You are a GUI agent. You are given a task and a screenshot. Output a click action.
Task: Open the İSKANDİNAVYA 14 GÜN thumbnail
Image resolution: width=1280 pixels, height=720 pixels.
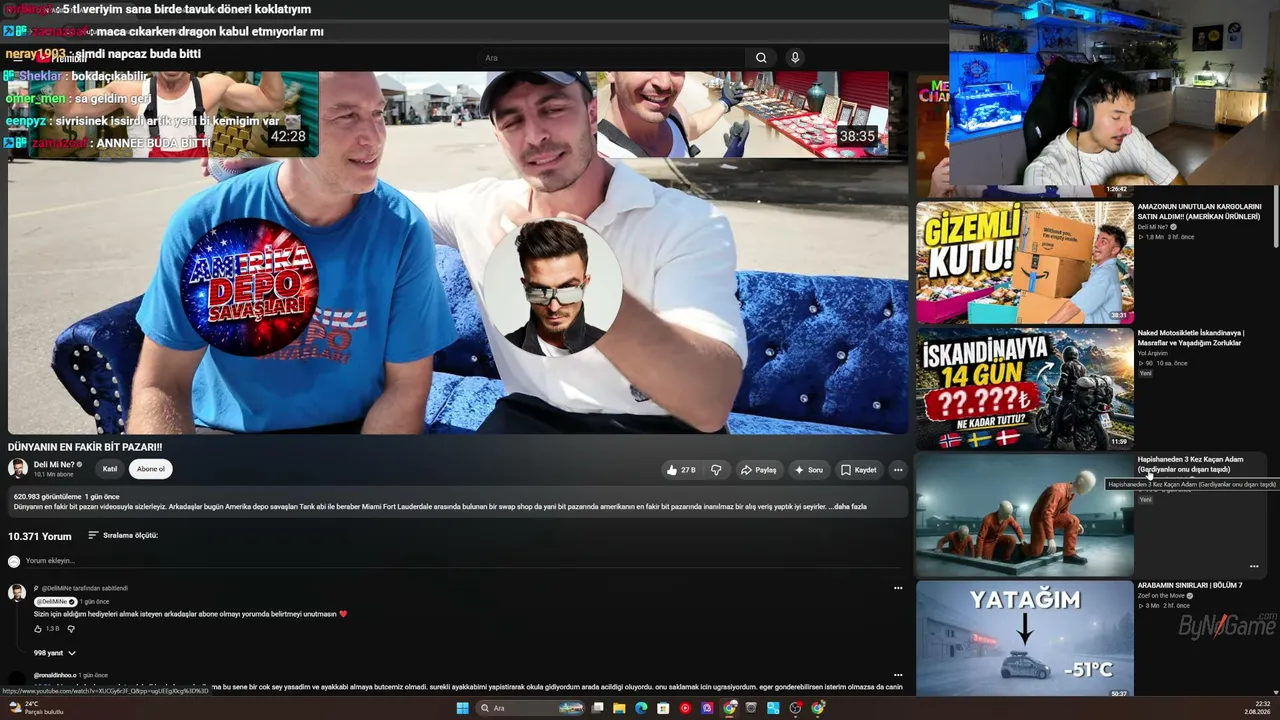(1025, 389)
